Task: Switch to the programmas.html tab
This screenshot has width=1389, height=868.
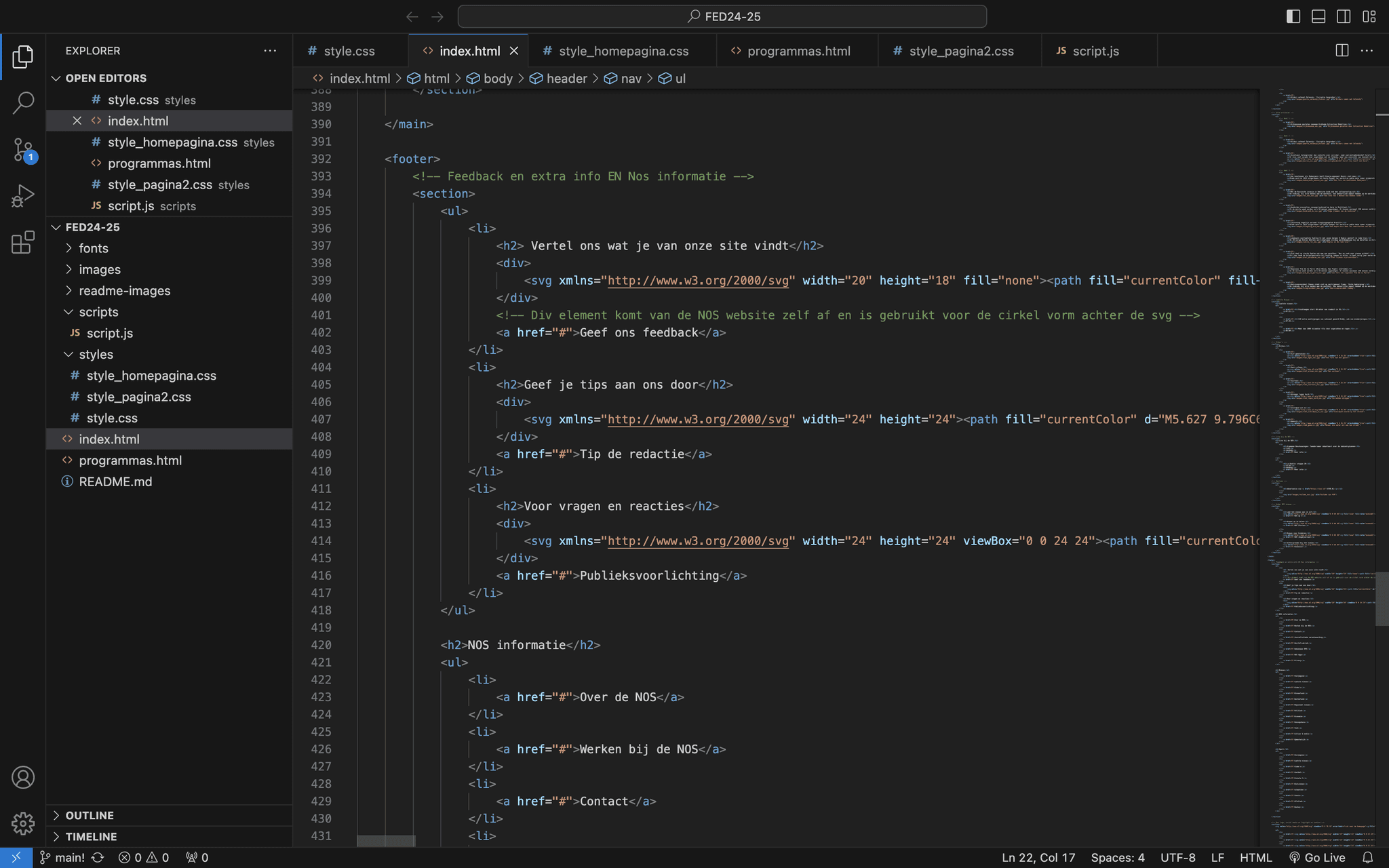Action: click(798, 51)
